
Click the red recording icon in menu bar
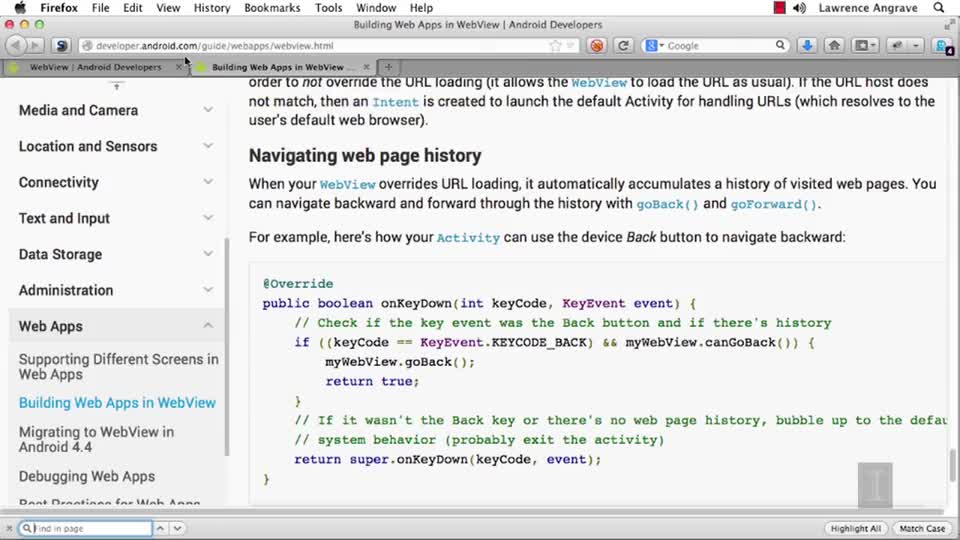click(x=779, y=8)
